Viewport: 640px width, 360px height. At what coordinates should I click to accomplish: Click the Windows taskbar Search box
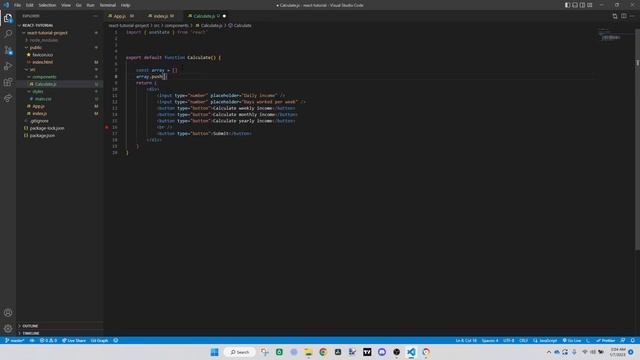point(240,352)
